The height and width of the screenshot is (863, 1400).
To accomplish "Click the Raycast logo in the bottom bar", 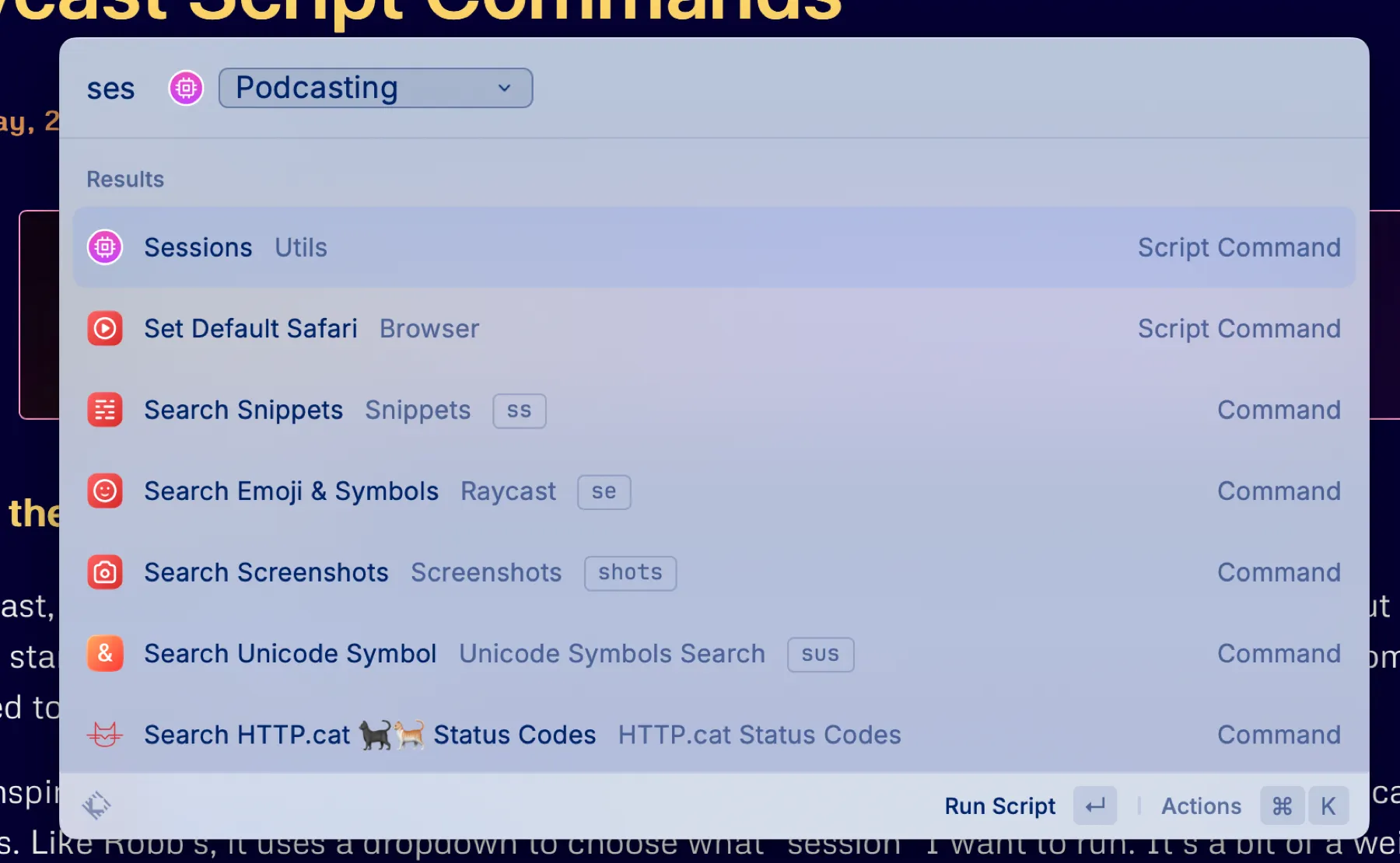I will click(x=96, y=805).
